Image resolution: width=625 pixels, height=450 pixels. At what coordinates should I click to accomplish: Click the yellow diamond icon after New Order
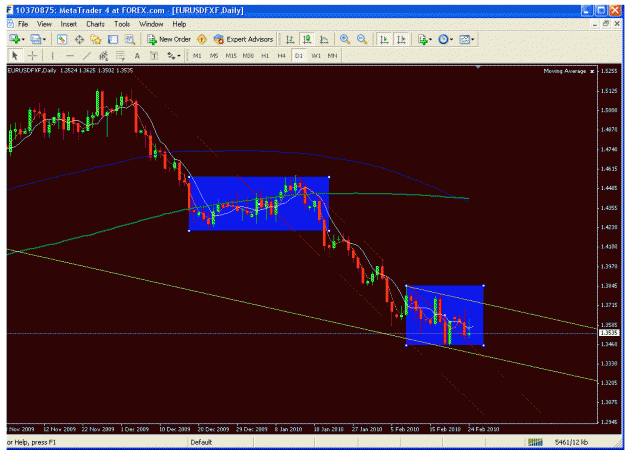click(x=202, y=39)
